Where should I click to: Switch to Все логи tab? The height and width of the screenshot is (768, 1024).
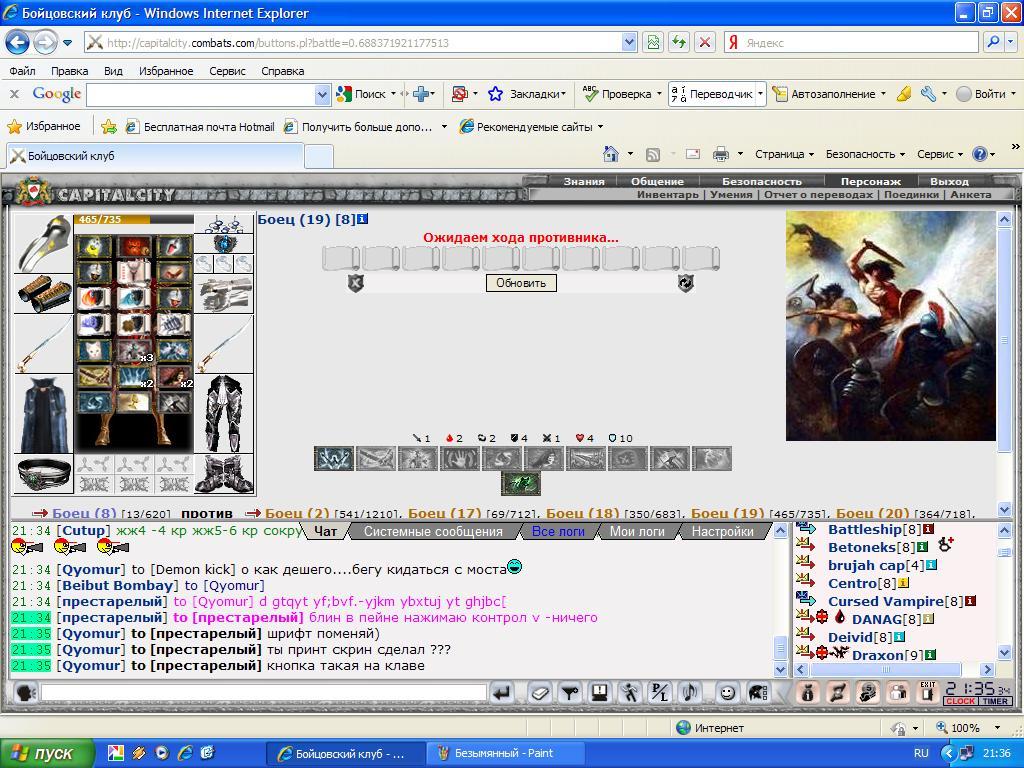pos(558,532)
